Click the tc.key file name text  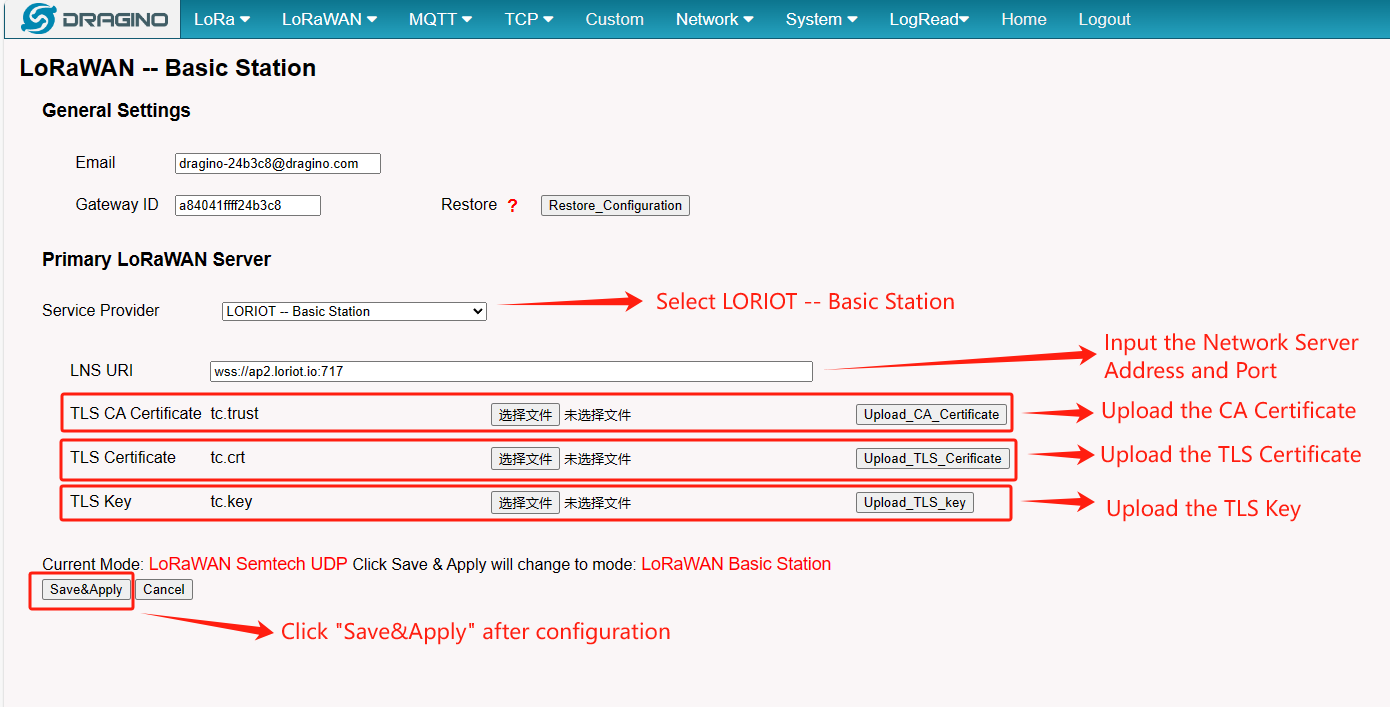[231, 501]
